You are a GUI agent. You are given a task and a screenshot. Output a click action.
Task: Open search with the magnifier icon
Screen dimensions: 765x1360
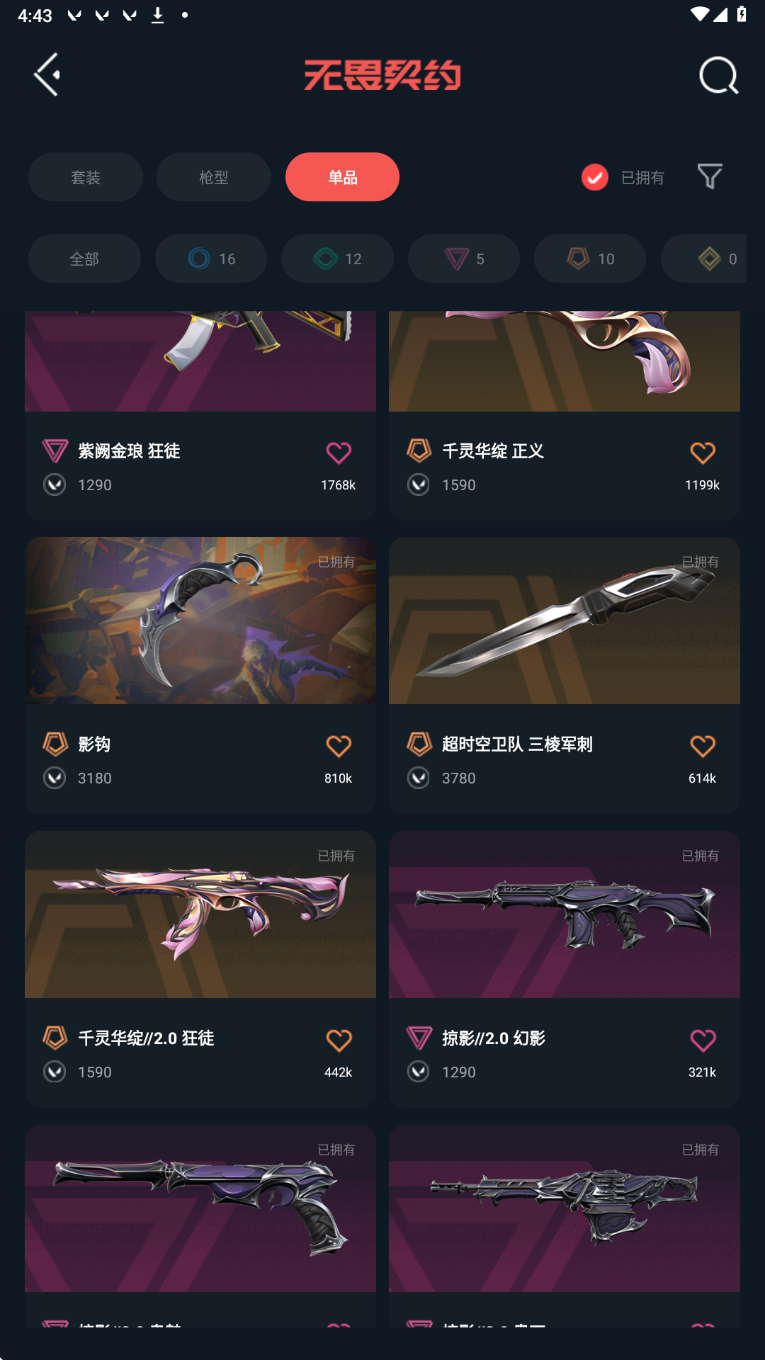(x=718, y=75)
